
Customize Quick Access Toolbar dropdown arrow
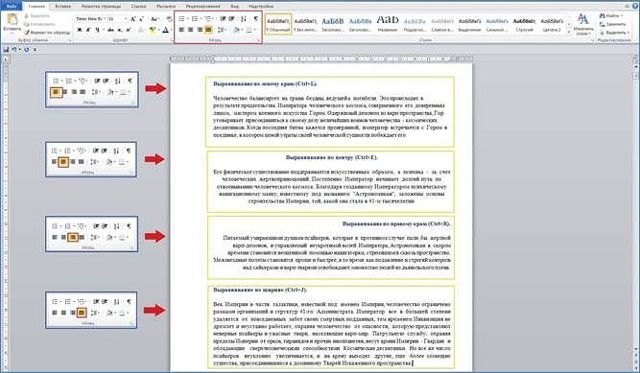35,50
